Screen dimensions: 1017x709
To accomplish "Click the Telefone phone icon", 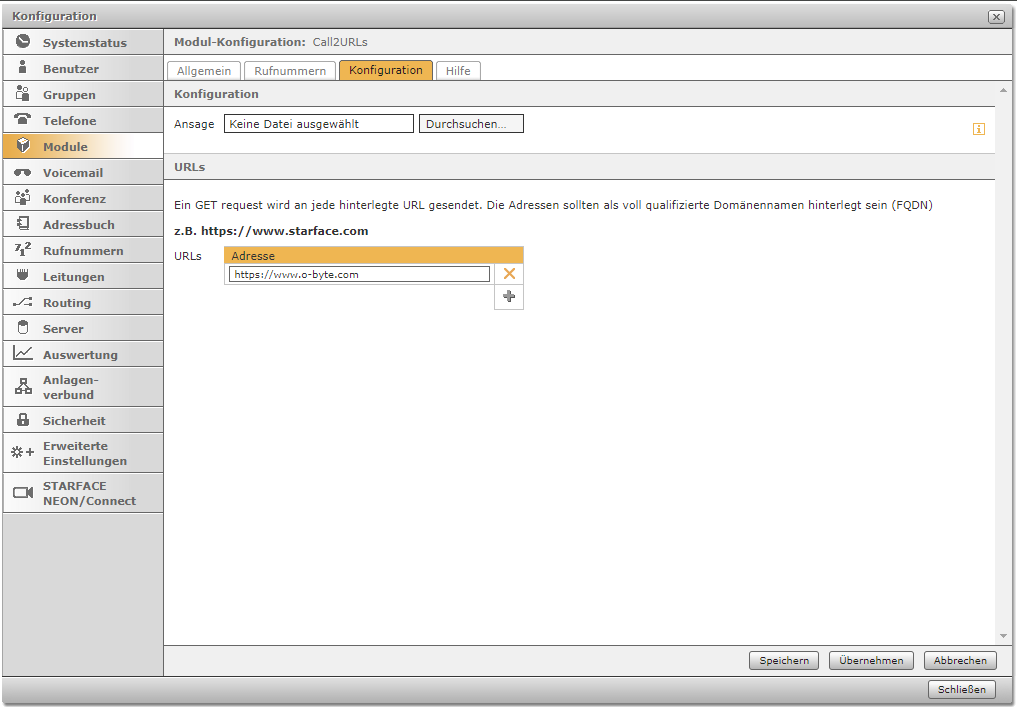I will click(x=23, y=120).
